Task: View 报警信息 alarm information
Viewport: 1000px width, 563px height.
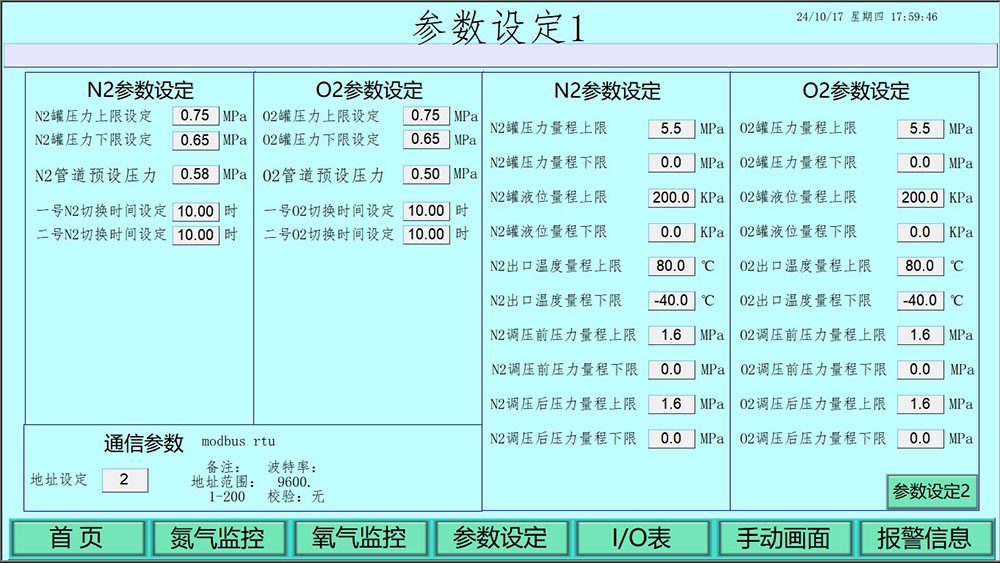Action: 924,538
